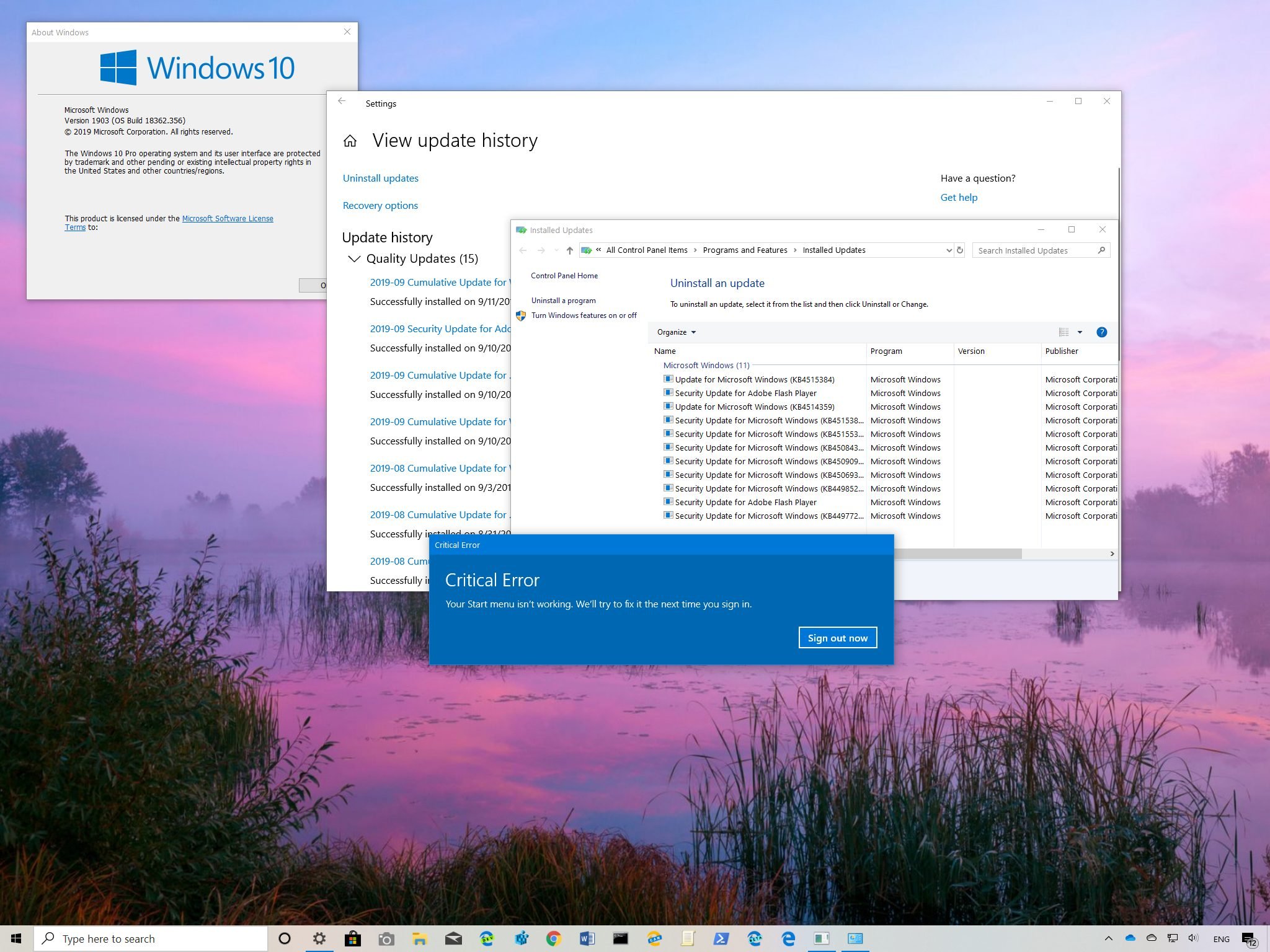The height and width of the screenshot is (952, 1270).
Task: Select the Programs and Features breadcrumb
Action: click(x=745, y=250)
